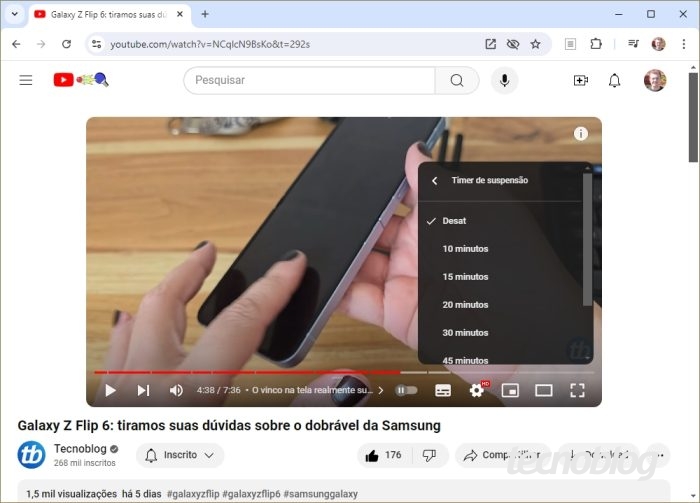The height and width of the screenshot is (503, 700).
Task: Like the video with thumbs up
Action: coord(383,455)
